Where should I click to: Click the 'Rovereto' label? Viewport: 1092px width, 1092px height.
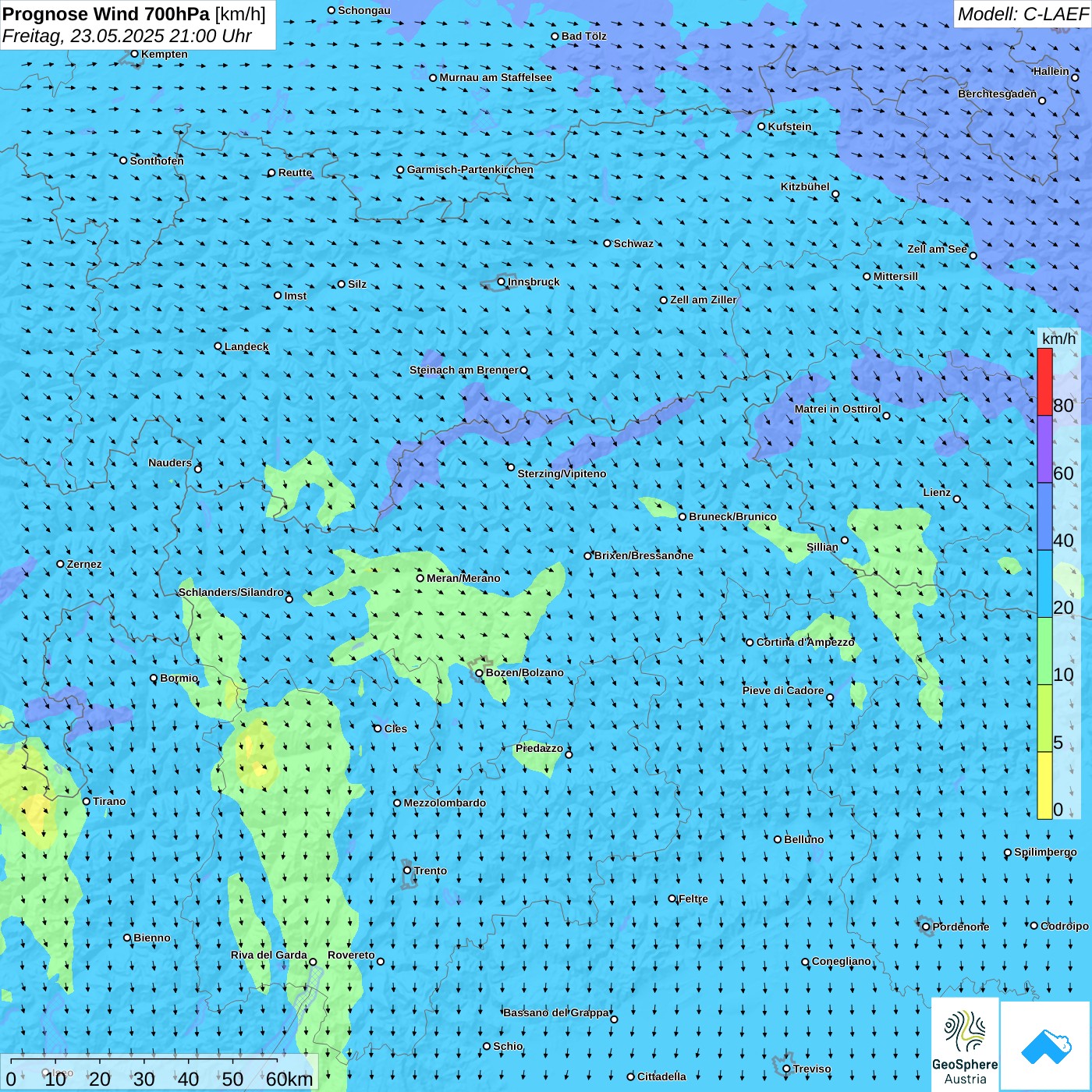click(x=351, y=955)
